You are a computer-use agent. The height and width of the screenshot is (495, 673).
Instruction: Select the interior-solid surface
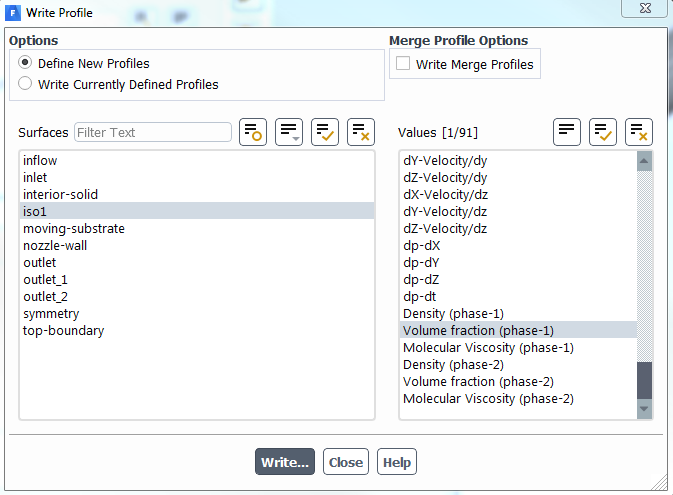point(197,194)
